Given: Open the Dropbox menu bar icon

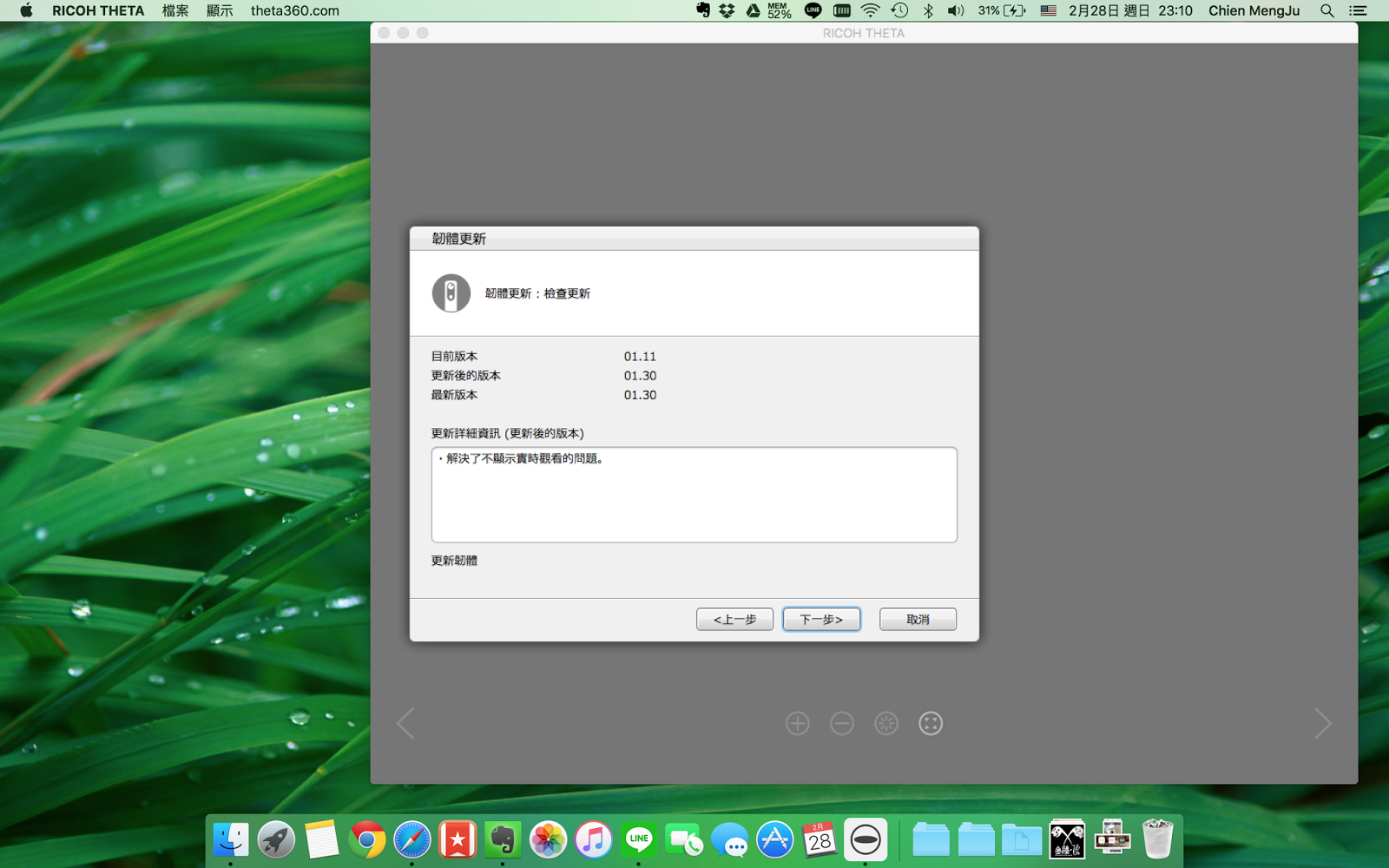Looking at the screenshot, I should (727, 10).
